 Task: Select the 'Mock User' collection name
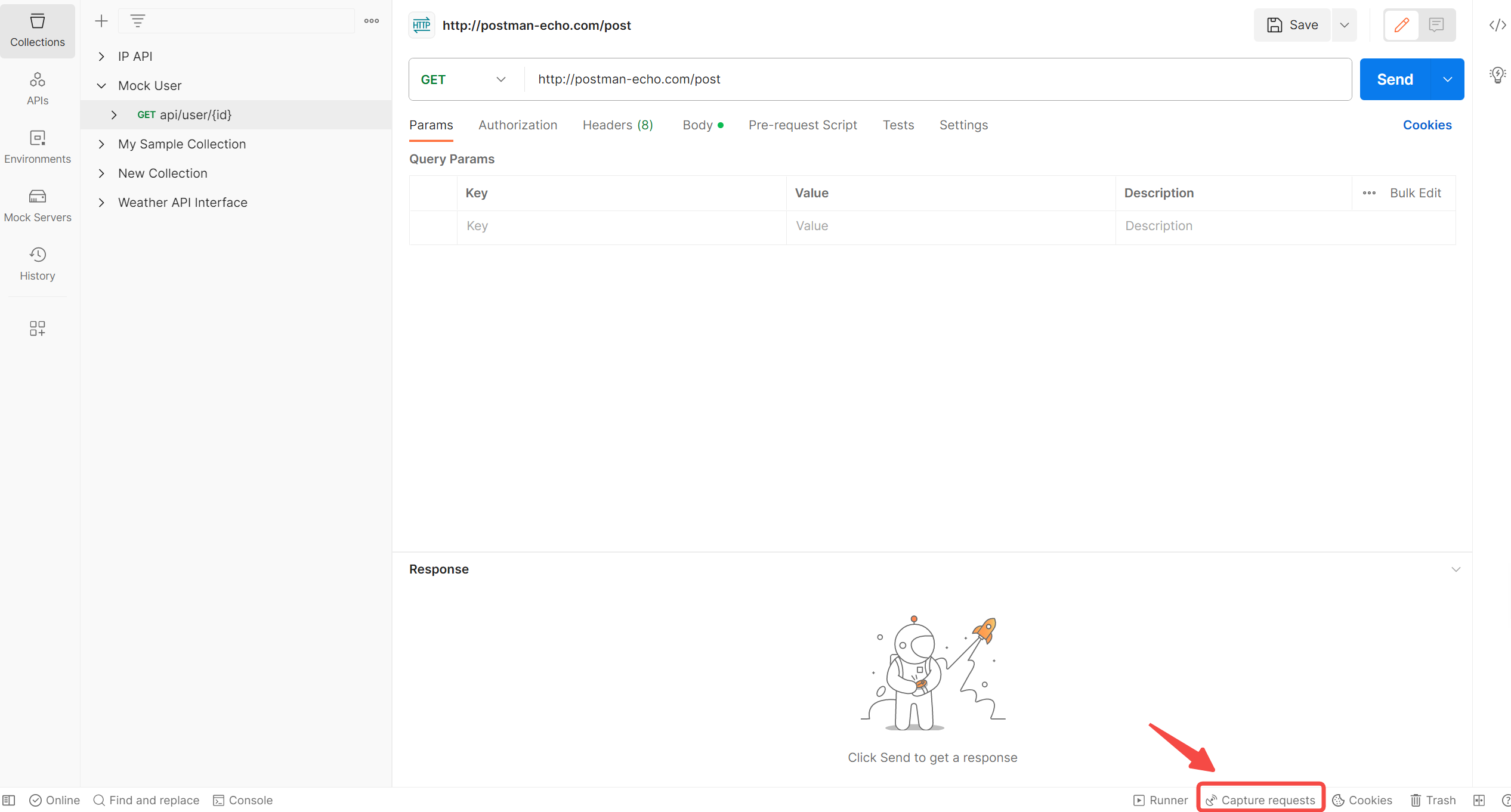(150, 86)
